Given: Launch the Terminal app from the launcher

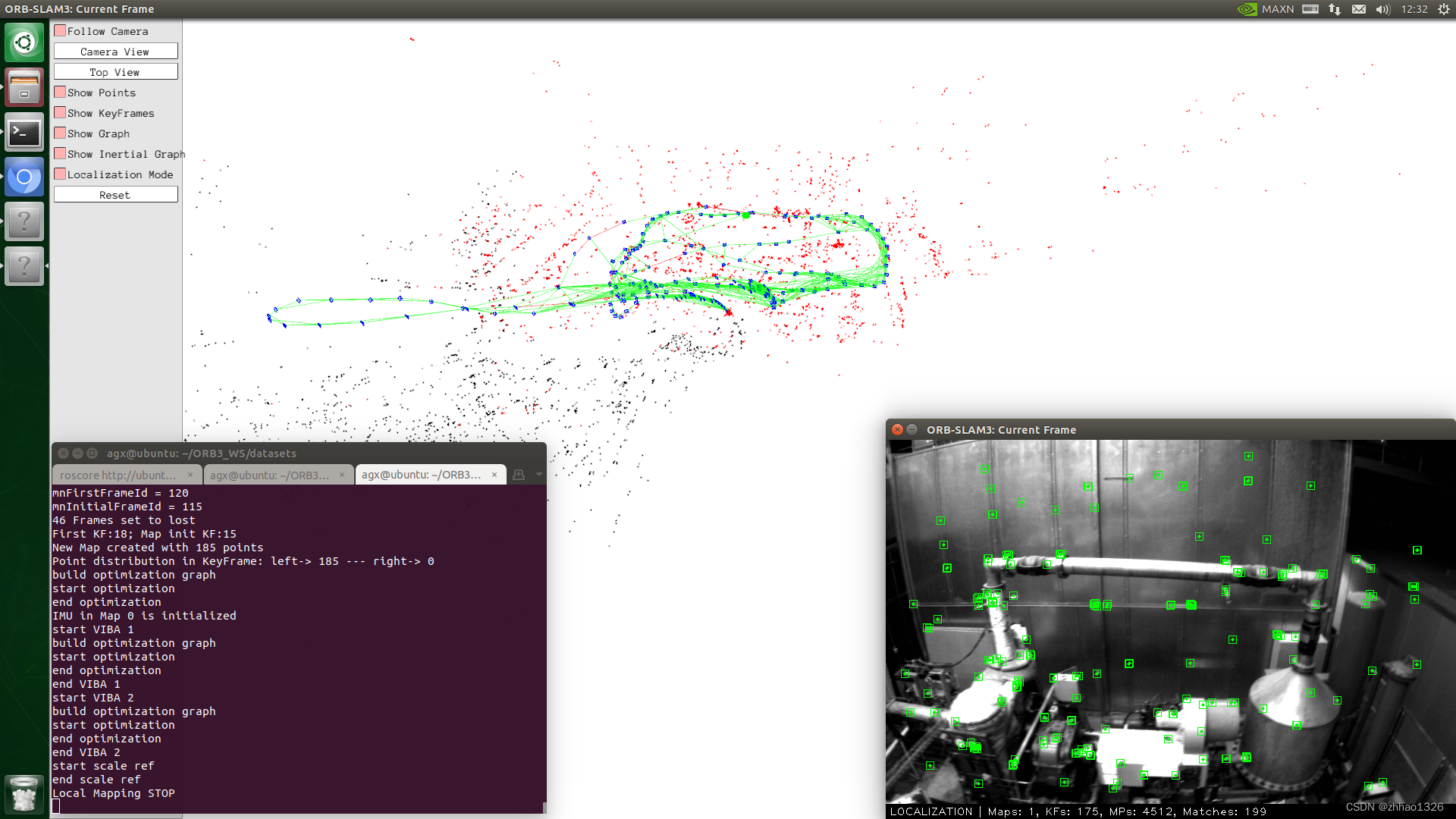Looking at the screenshot, I should click(24, 133).
